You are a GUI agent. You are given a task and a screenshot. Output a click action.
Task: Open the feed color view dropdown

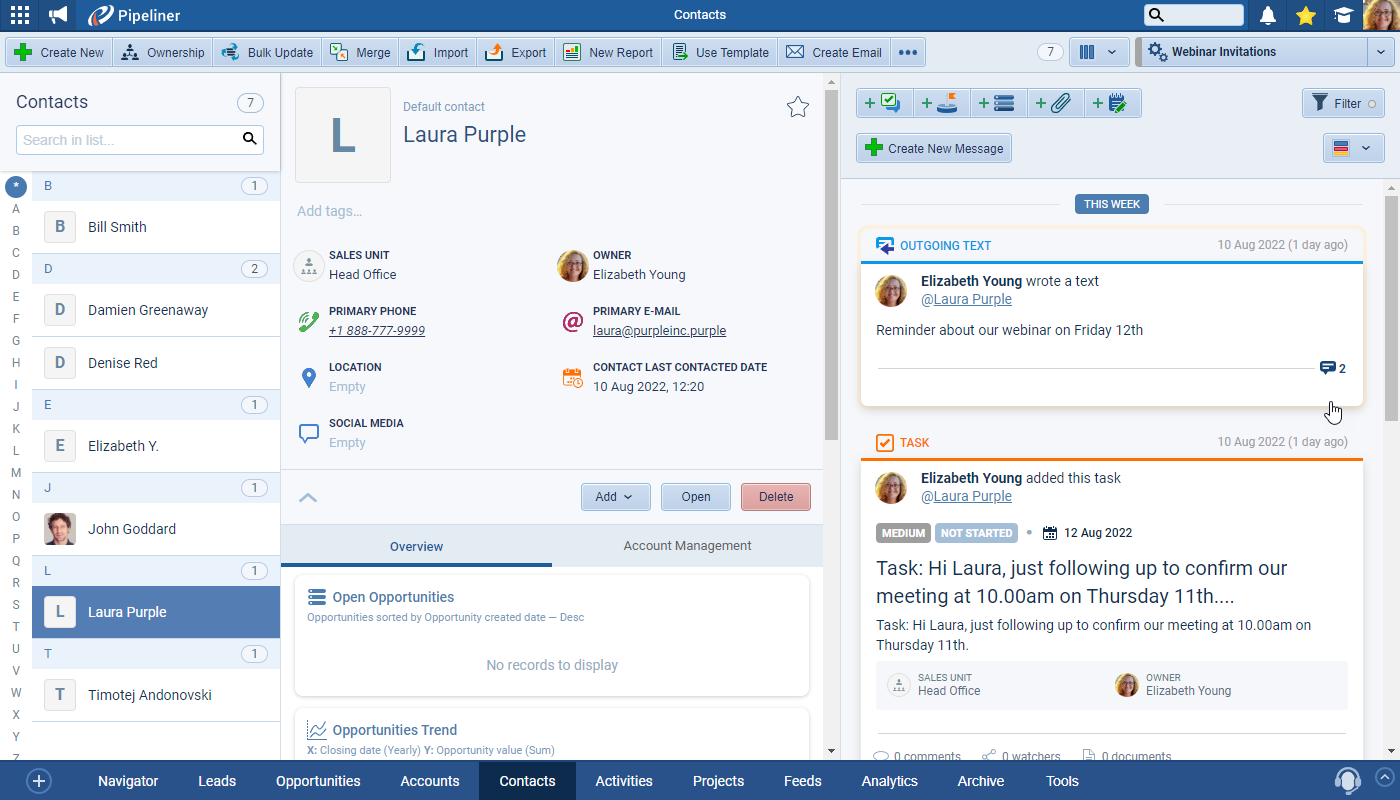[x=1352, y=148]
